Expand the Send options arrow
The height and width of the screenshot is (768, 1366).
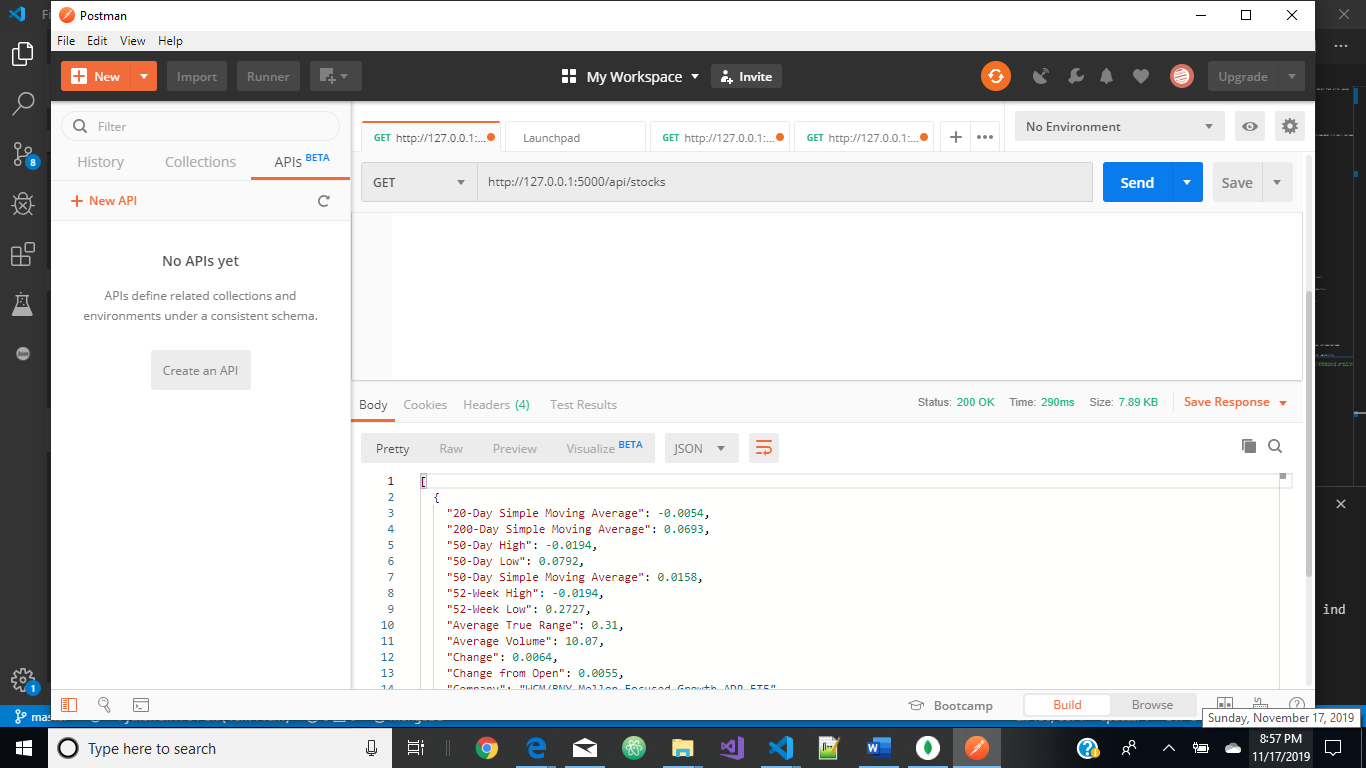1187,182
